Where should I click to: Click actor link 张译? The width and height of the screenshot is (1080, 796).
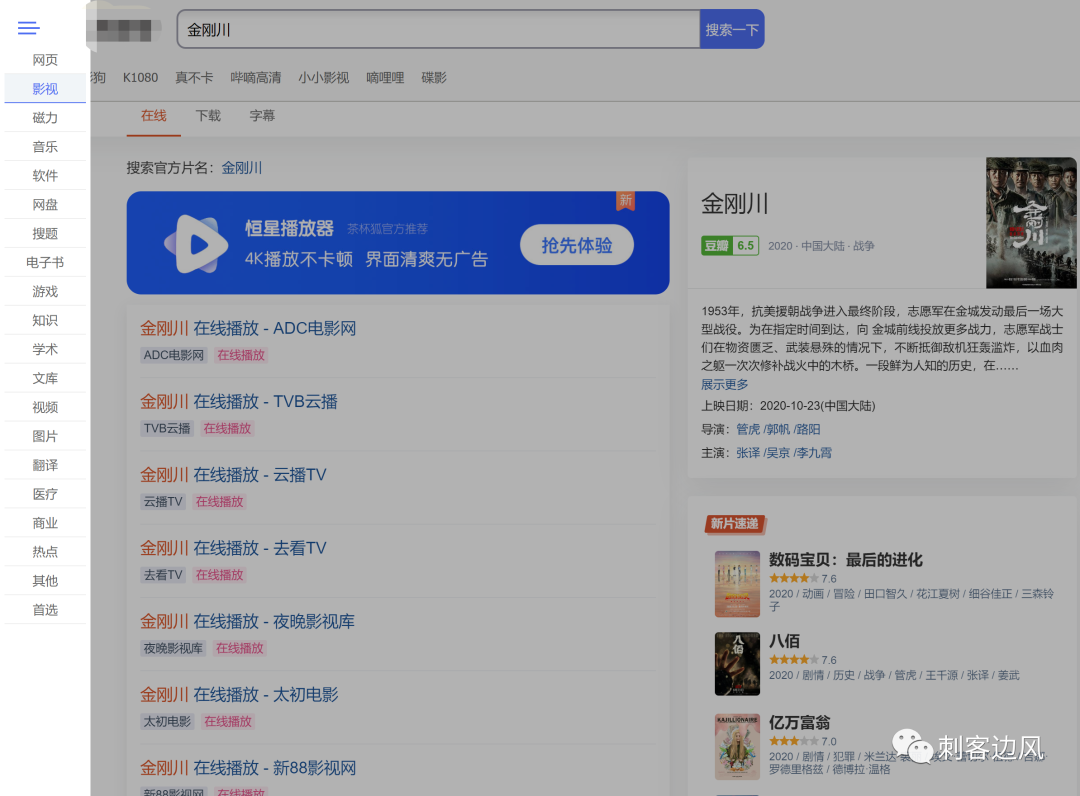pyautogui.click(x=748, y=452)
